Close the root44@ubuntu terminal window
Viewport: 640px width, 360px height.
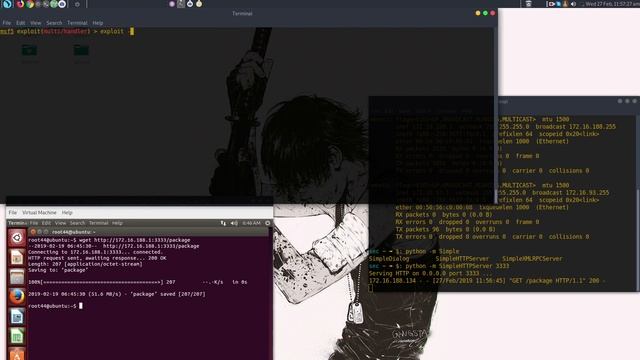(33, 232)
